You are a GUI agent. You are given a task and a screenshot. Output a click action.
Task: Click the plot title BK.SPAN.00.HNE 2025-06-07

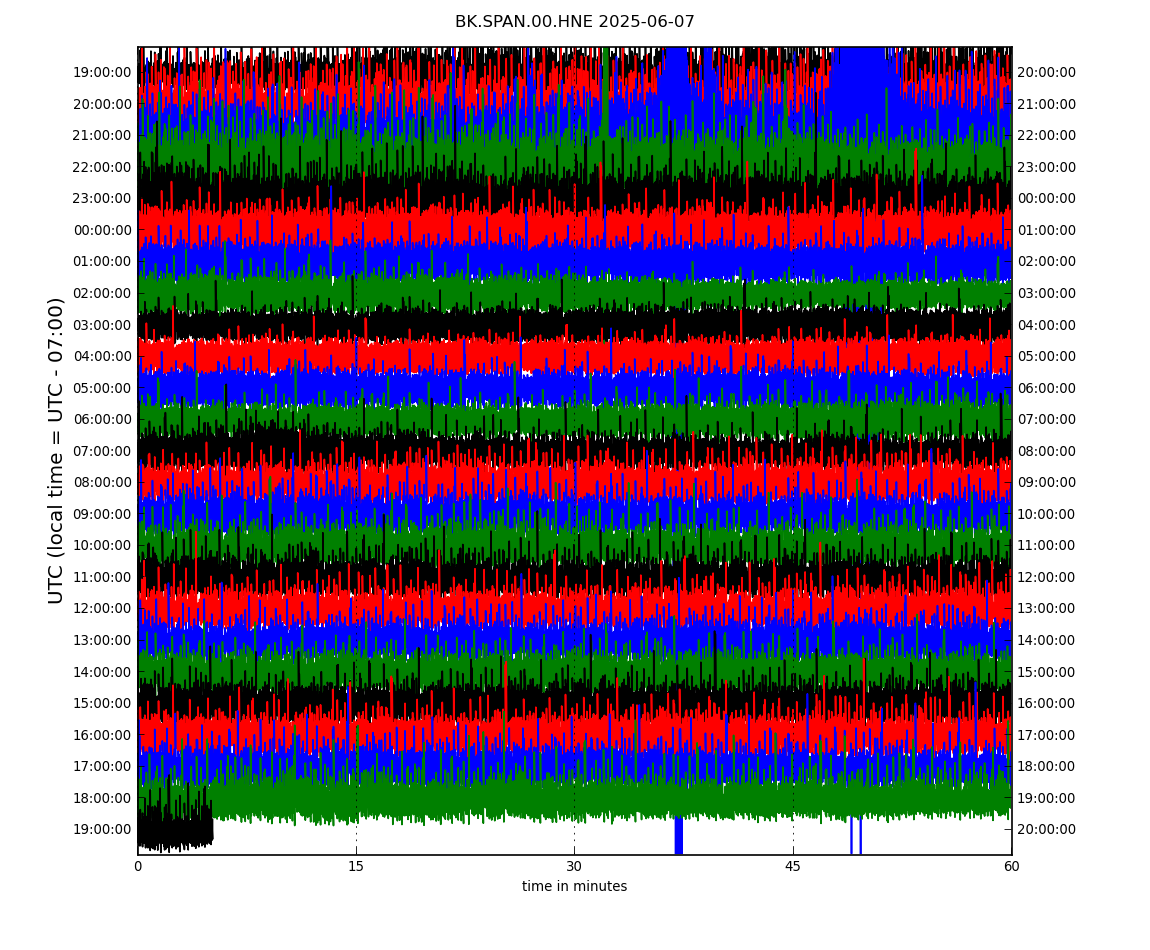[x=574, y=22]
